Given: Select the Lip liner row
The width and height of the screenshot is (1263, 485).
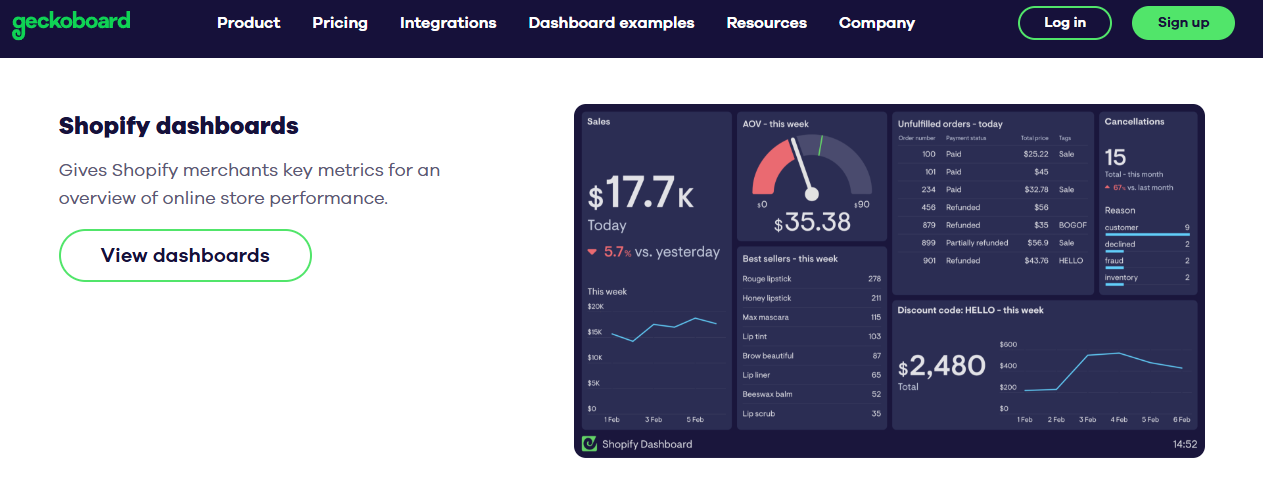Looking at the screenshot, I should coord(811,375).
